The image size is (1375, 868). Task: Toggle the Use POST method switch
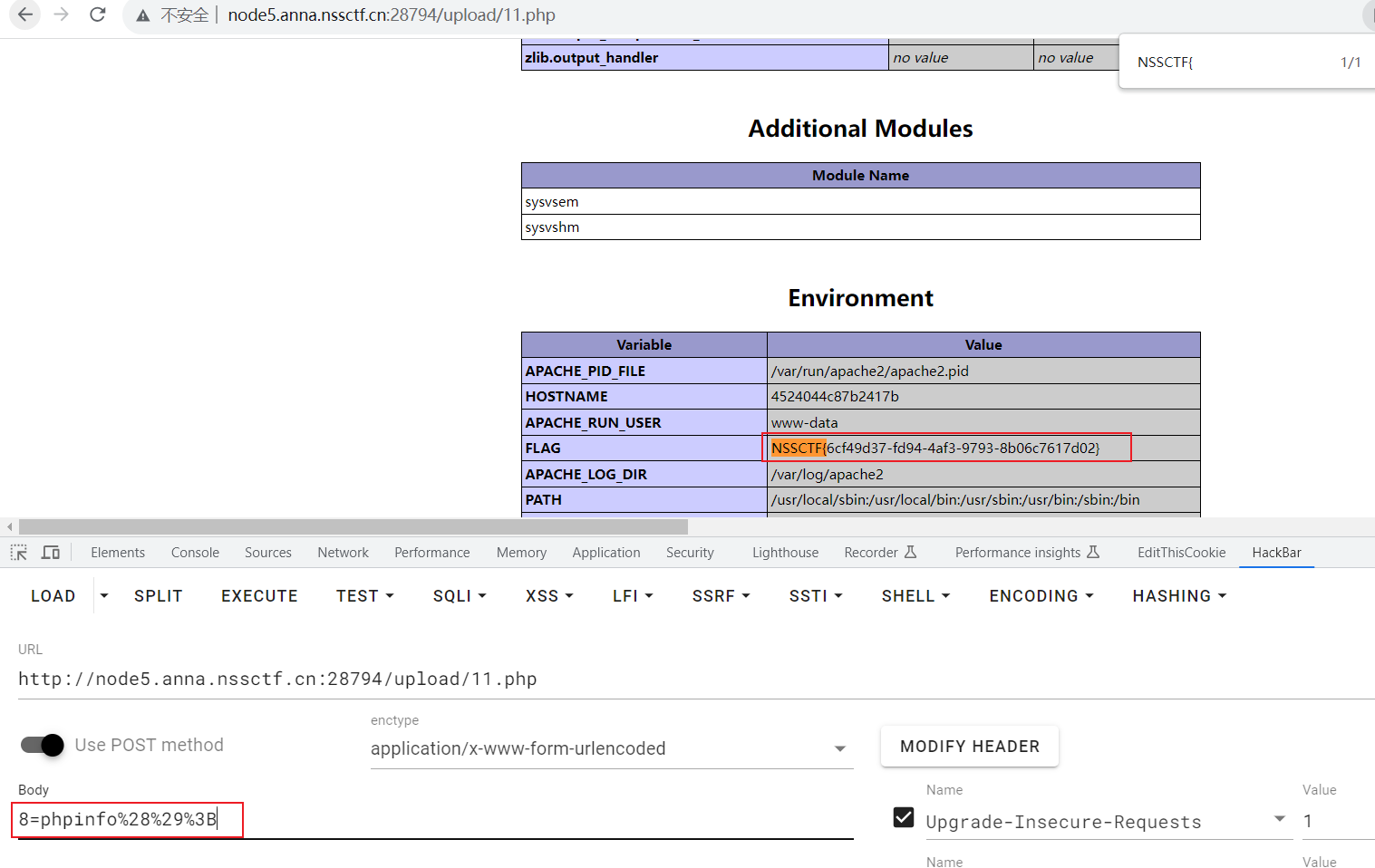[43, 745]
